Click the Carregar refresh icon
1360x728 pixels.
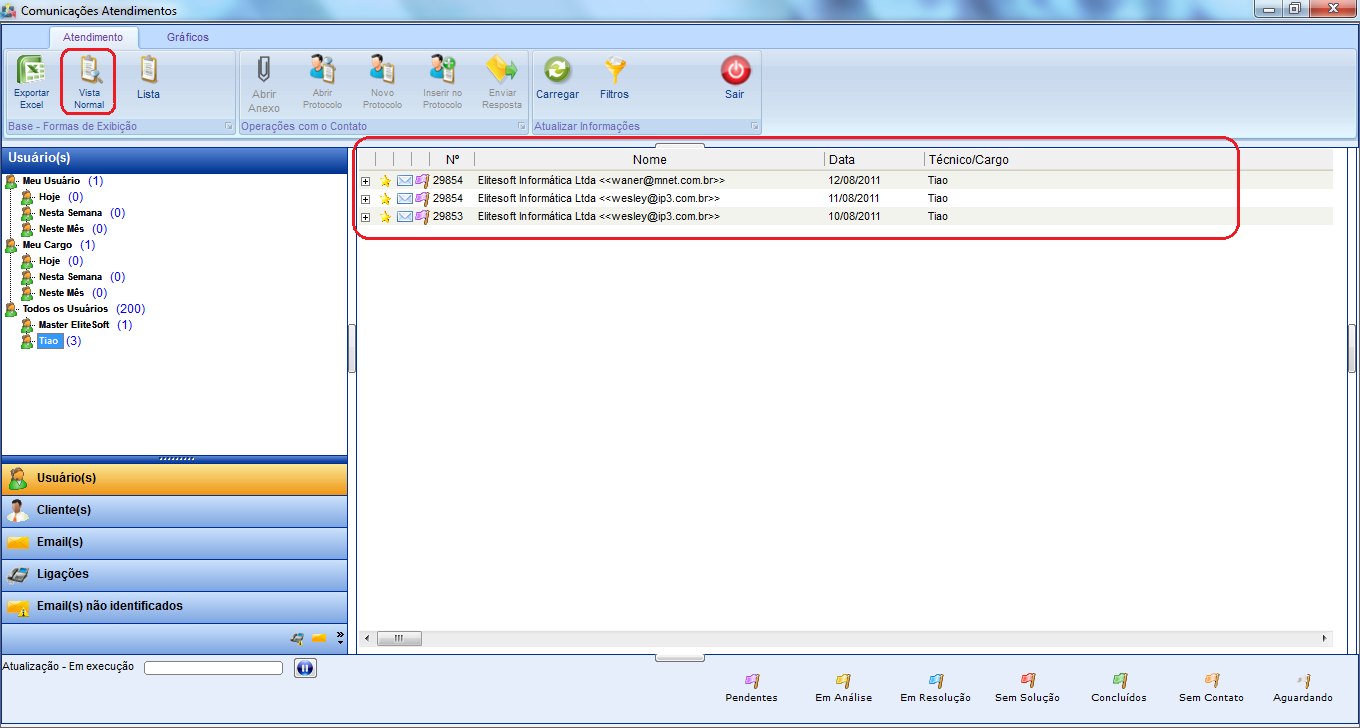[x=557, y=72]
